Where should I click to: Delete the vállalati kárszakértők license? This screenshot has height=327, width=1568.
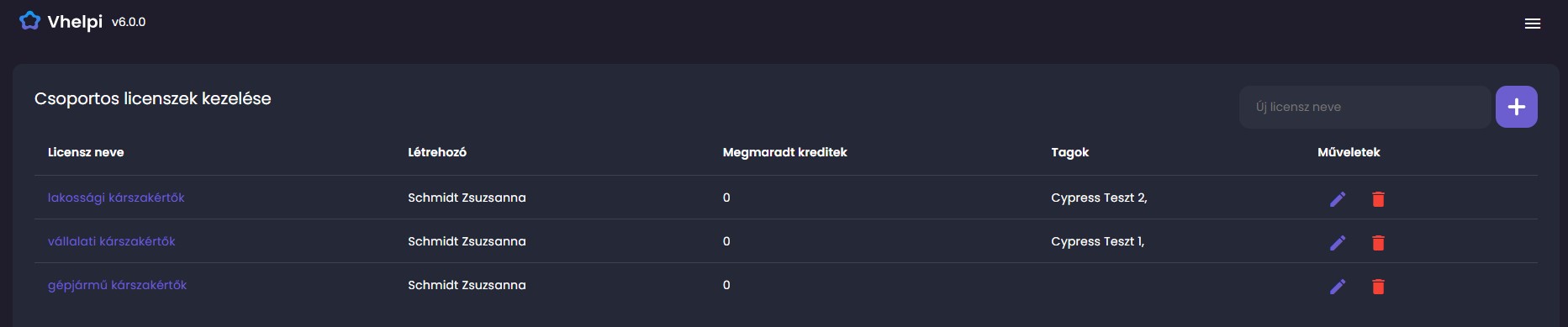click(x=1378, y=243)
